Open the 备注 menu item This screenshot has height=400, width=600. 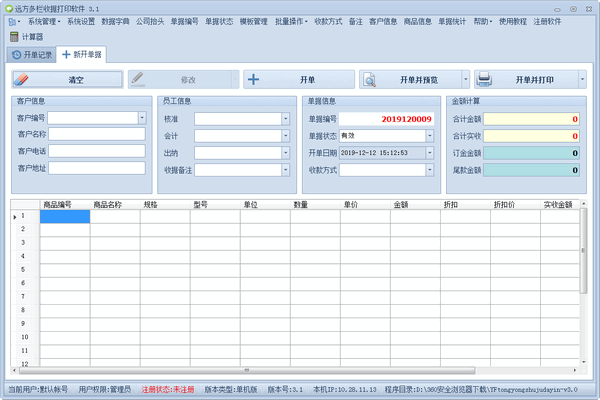(x=355, y=21)
